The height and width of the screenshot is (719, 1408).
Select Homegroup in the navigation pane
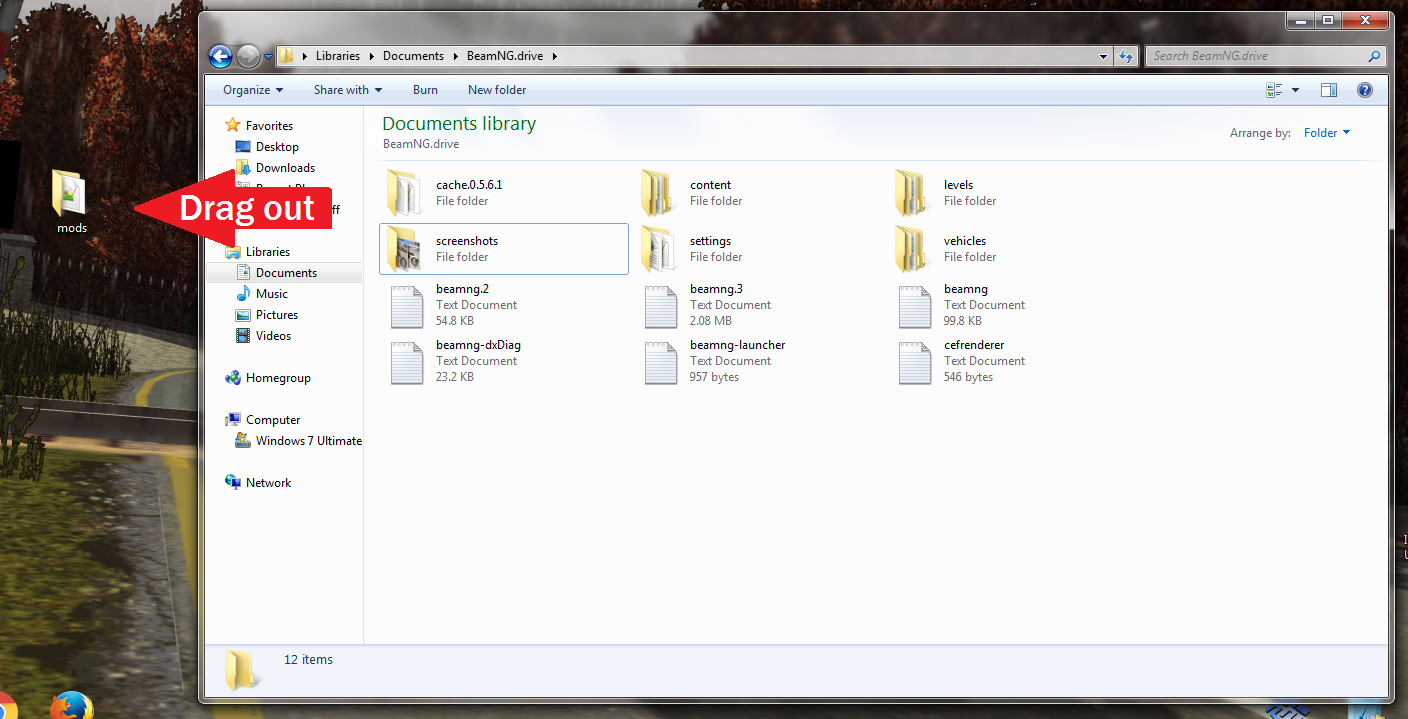click(278, 378)
